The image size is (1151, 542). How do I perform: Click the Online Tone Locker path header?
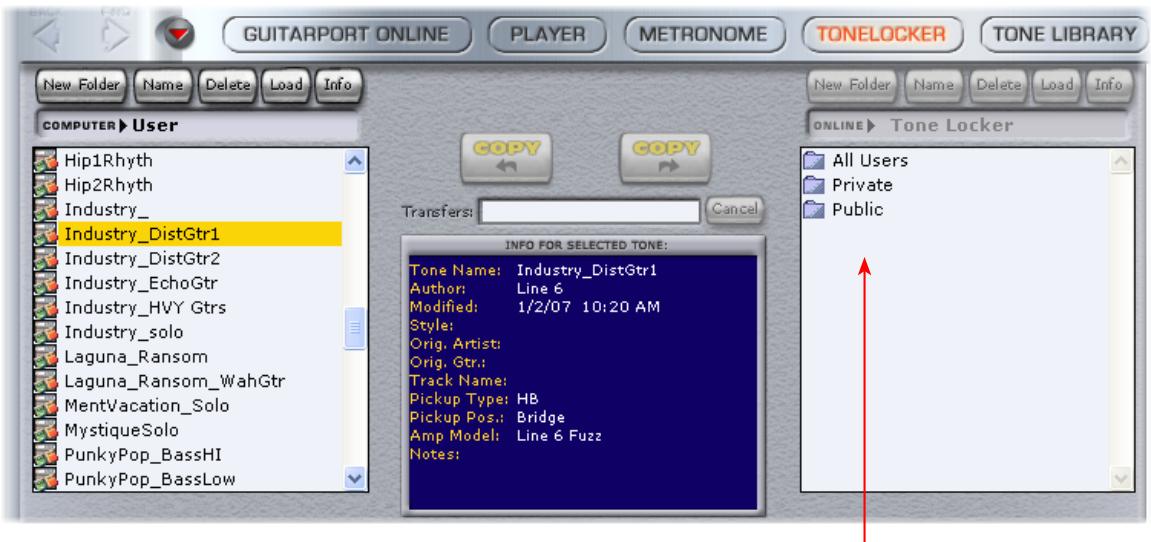coord(967,125)
